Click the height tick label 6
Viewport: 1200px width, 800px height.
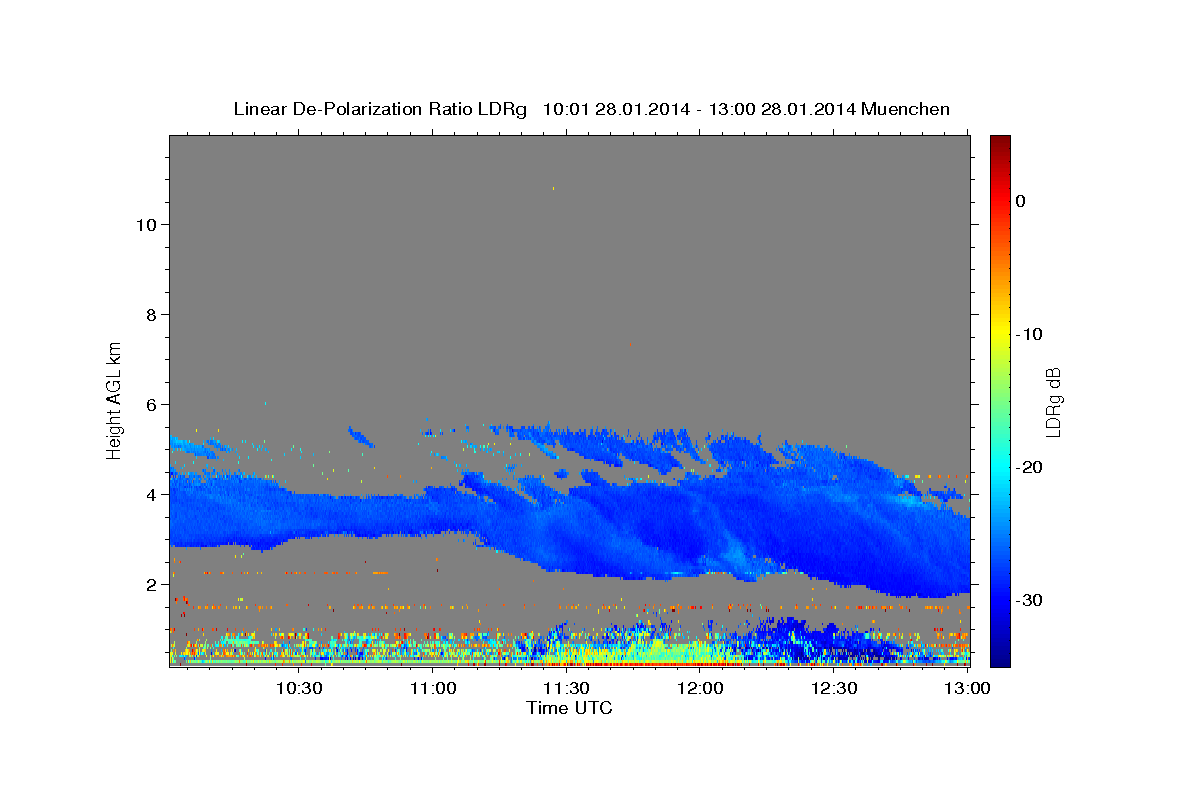[151, 404]
